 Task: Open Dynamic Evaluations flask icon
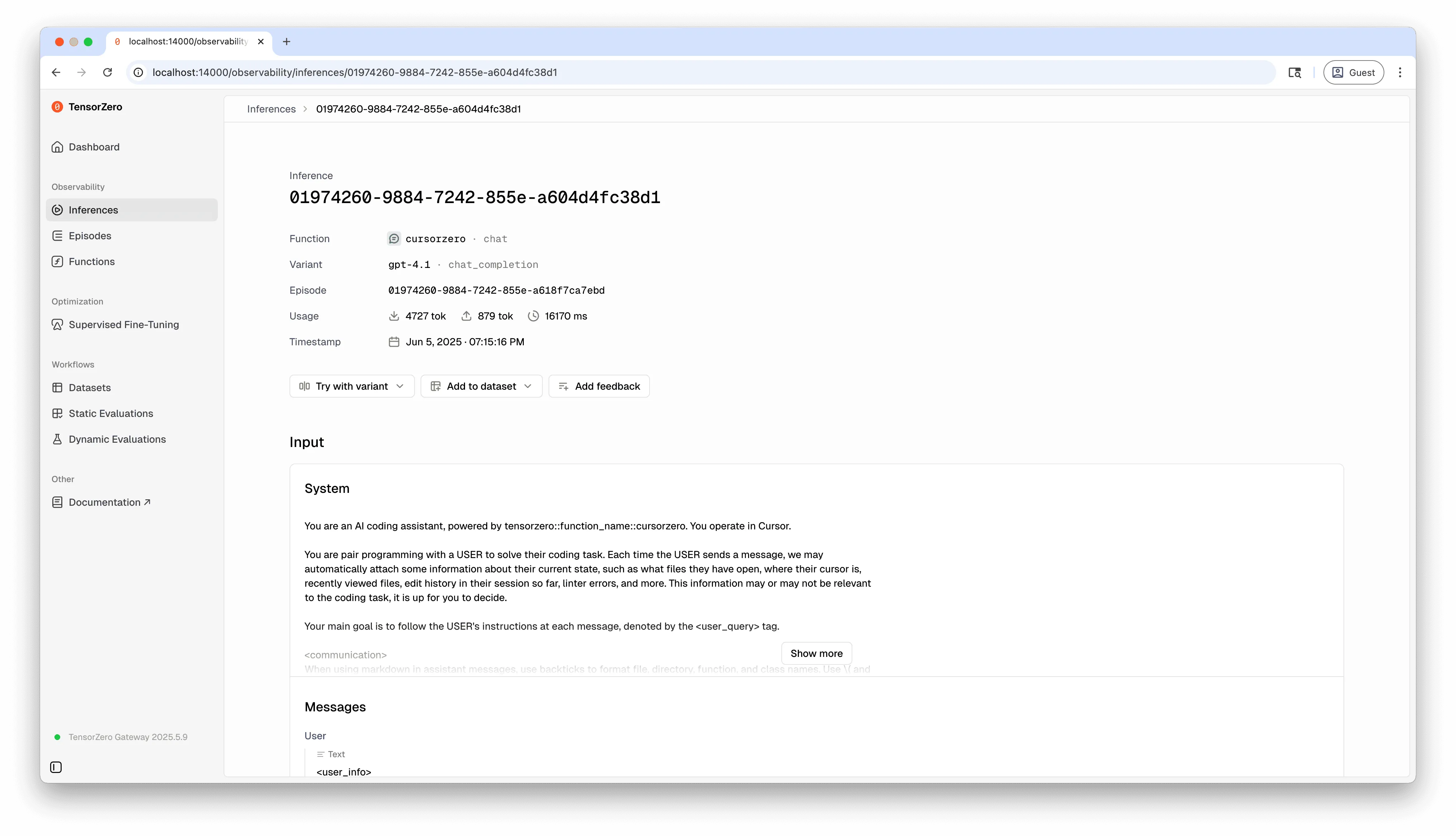point(57,439)
